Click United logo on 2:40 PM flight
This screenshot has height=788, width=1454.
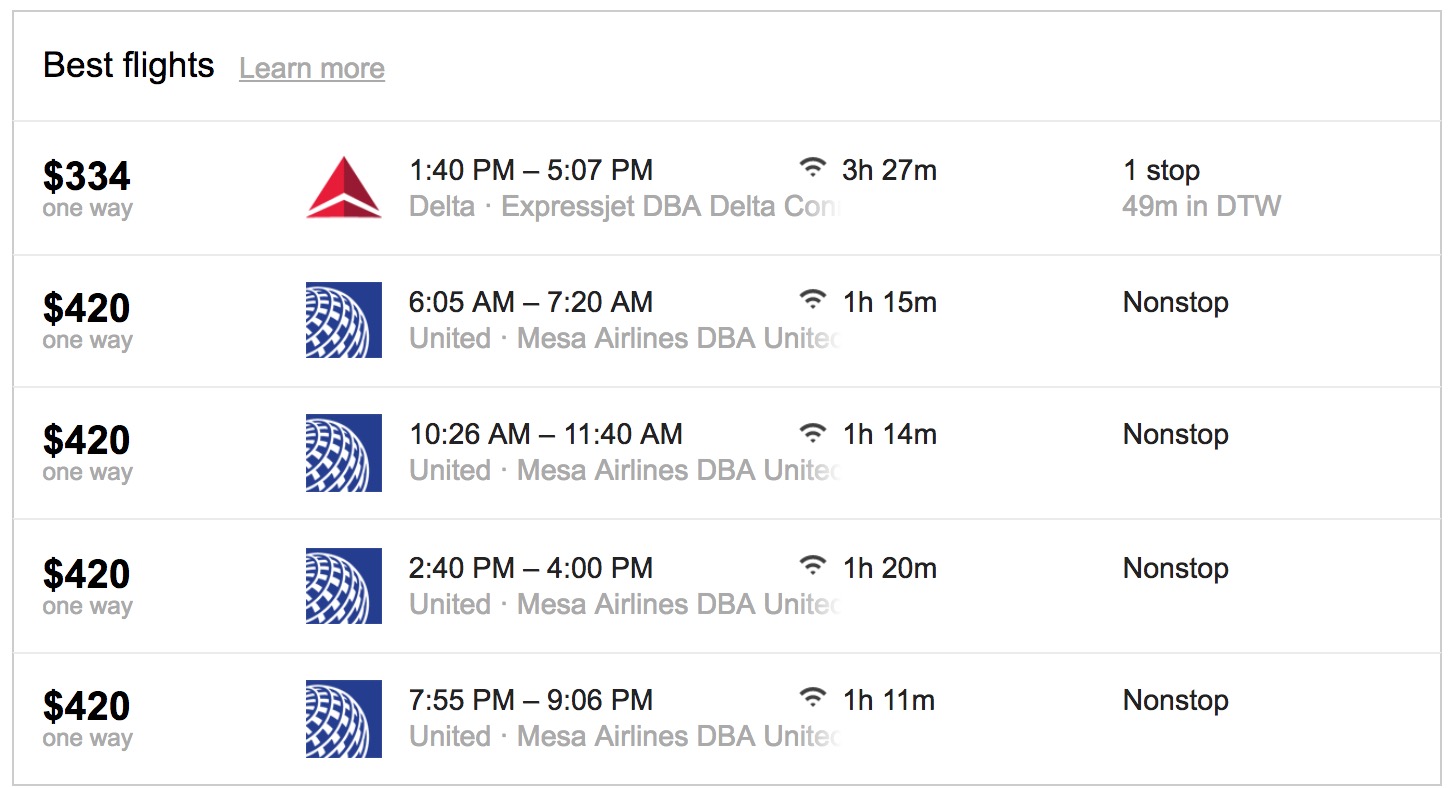tap(343, 586)
